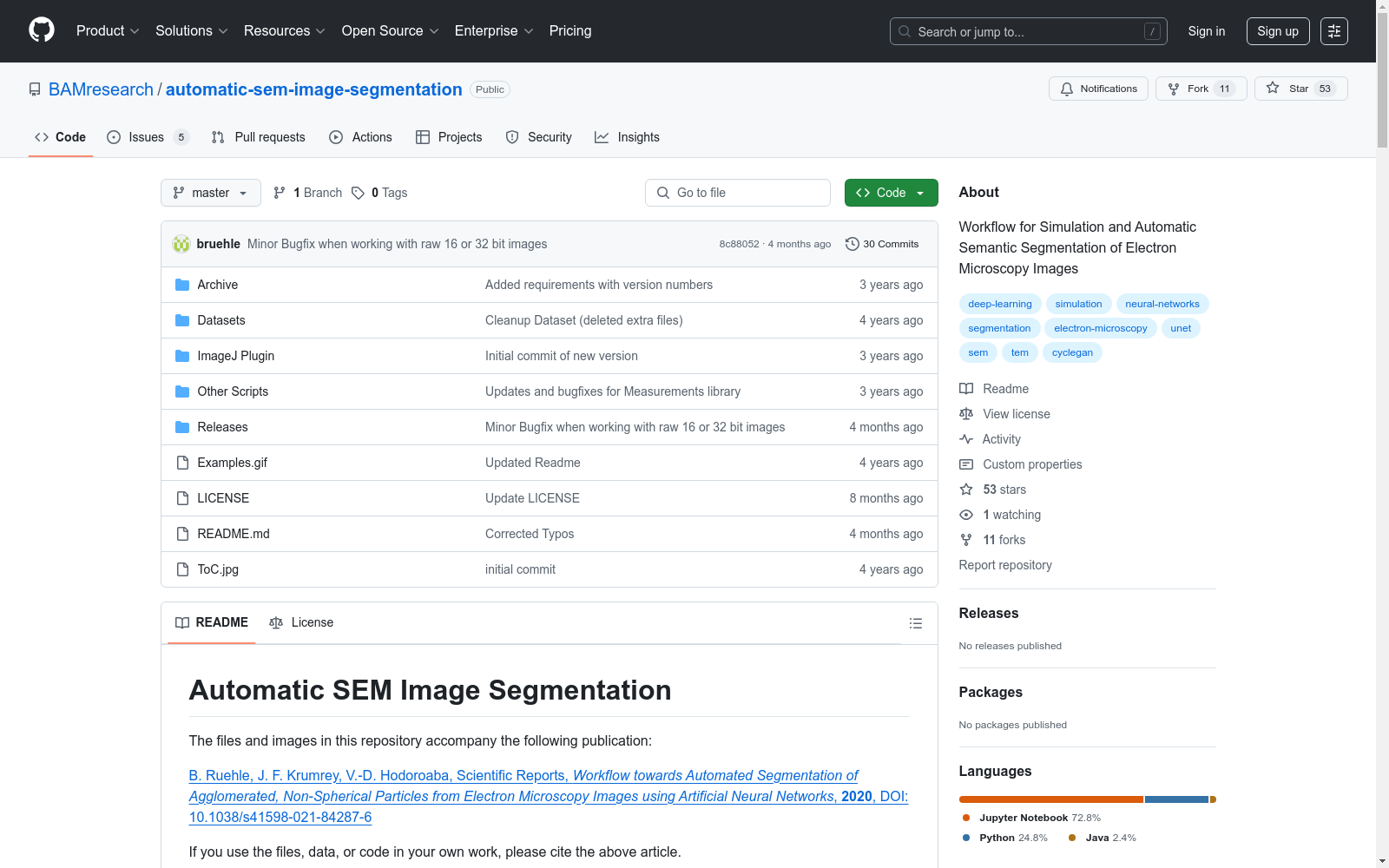Image resolution: width=1389 pixels, height=868 pixels.
Task: Click the ToC.jpg file icon
Action: click(182, 569)
